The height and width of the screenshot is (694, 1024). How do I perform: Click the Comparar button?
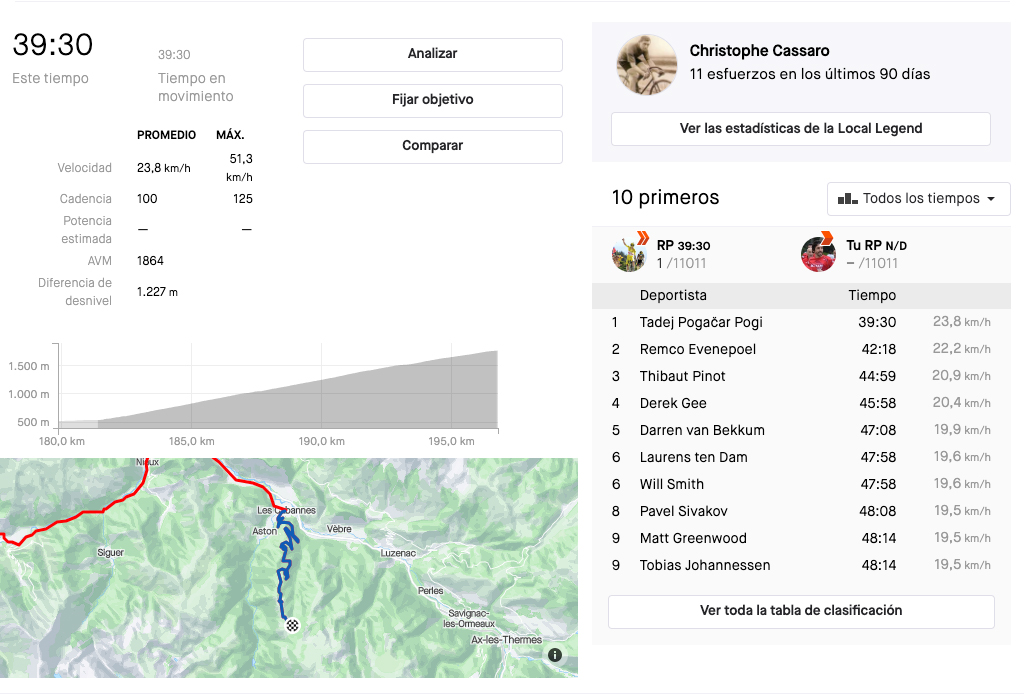click(432, 146)
